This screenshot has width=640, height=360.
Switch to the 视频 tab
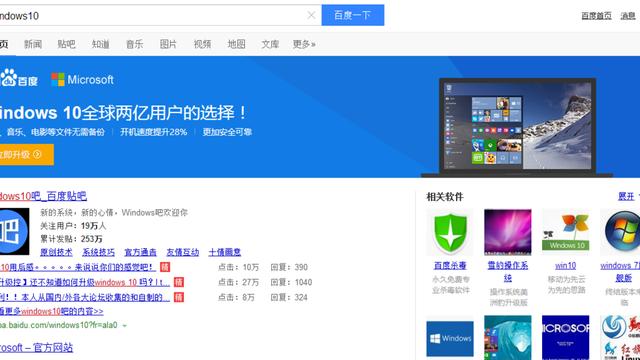coord(202,44)
